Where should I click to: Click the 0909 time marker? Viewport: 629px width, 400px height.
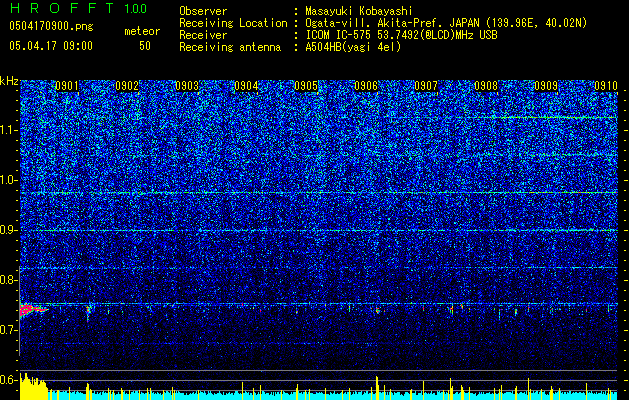(x=546, y=86)
